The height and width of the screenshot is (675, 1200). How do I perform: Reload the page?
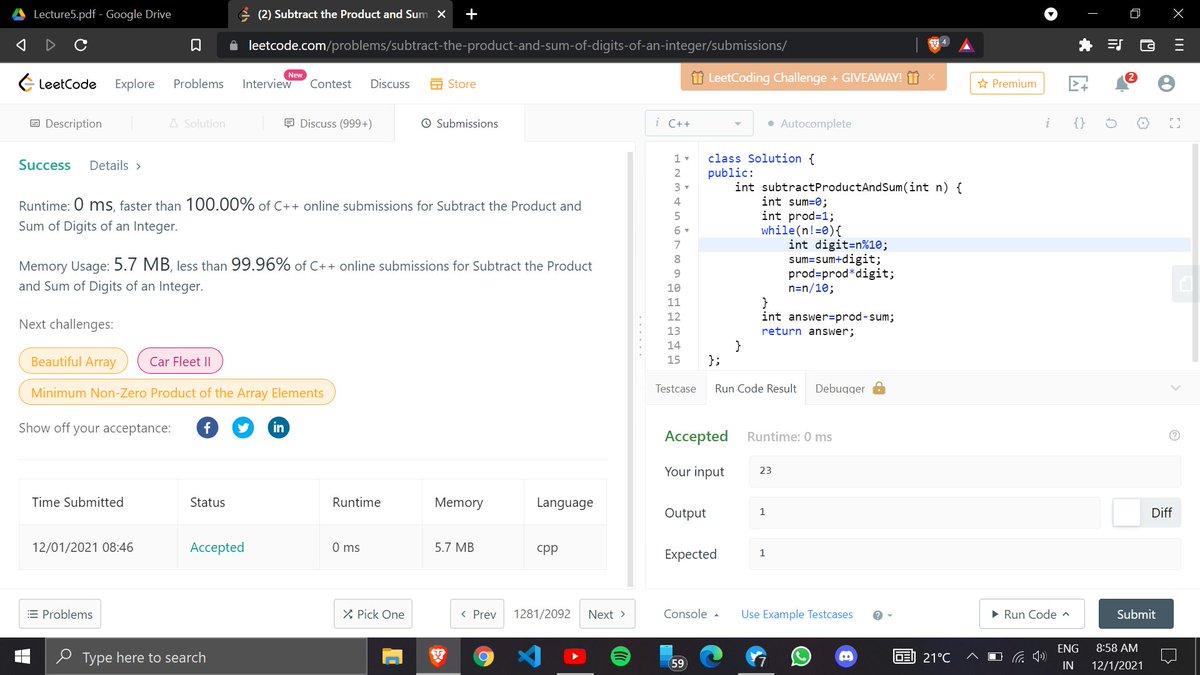[x=80, y=44]
